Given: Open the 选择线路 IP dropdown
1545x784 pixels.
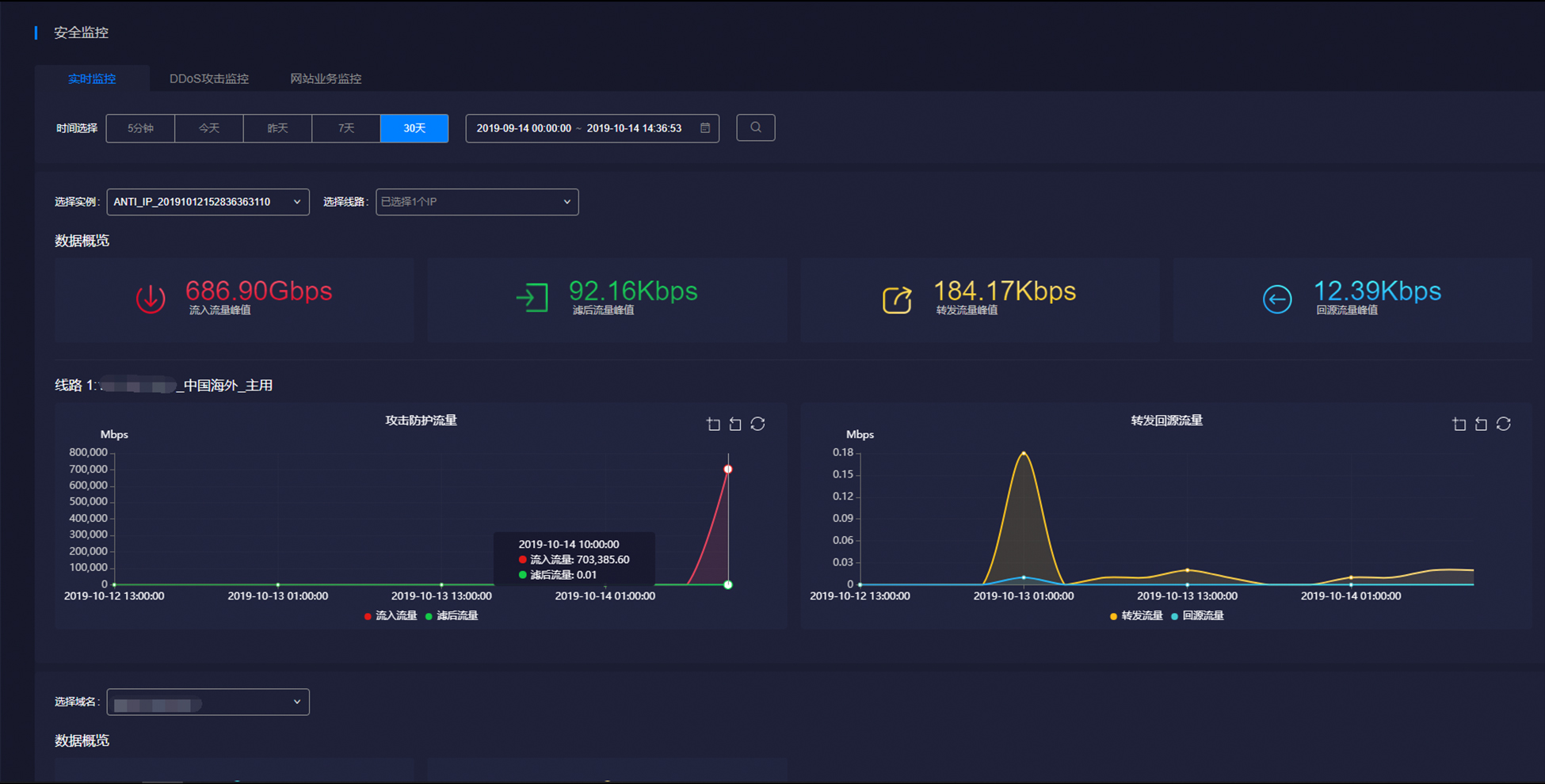Looking at the screenshot, I should tap(477, 202).
